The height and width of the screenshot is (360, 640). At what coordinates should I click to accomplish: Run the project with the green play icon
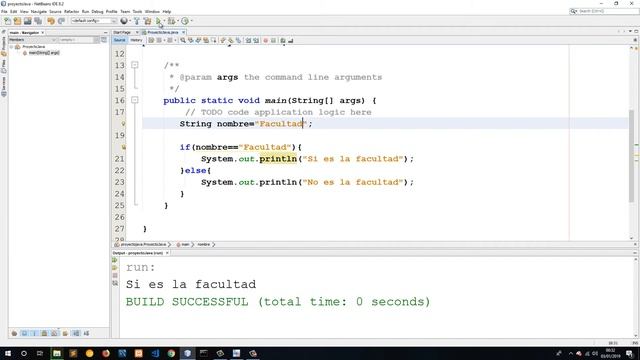point(158,21)
